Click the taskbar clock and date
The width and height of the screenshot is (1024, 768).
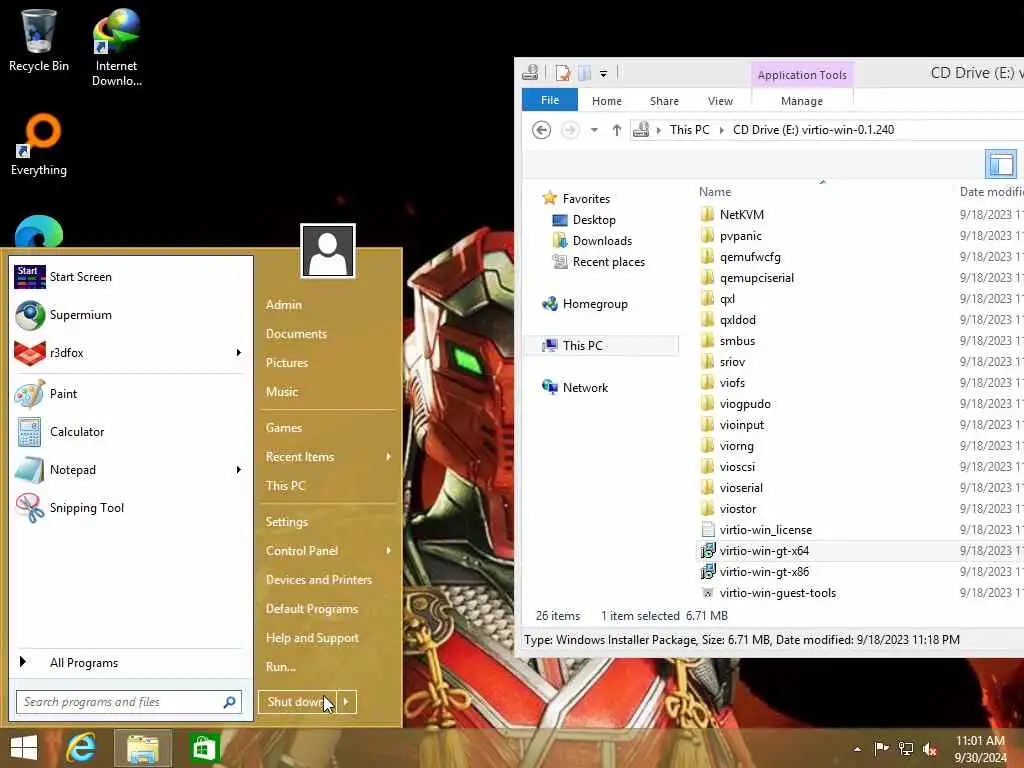point(980,749)
